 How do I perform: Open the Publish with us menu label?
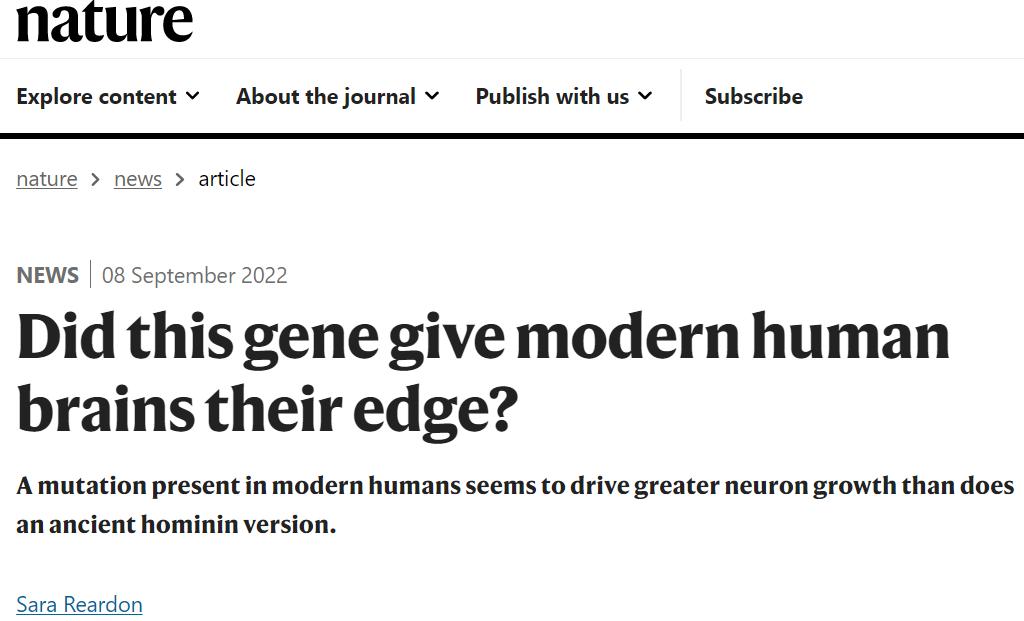click(552, 96)
